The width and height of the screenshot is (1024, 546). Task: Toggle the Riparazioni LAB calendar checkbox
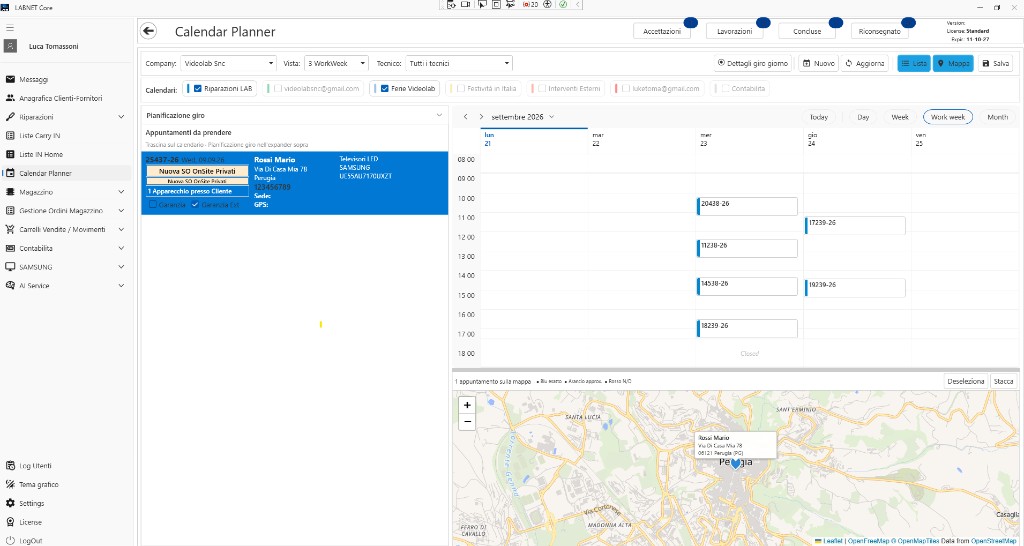198,89
